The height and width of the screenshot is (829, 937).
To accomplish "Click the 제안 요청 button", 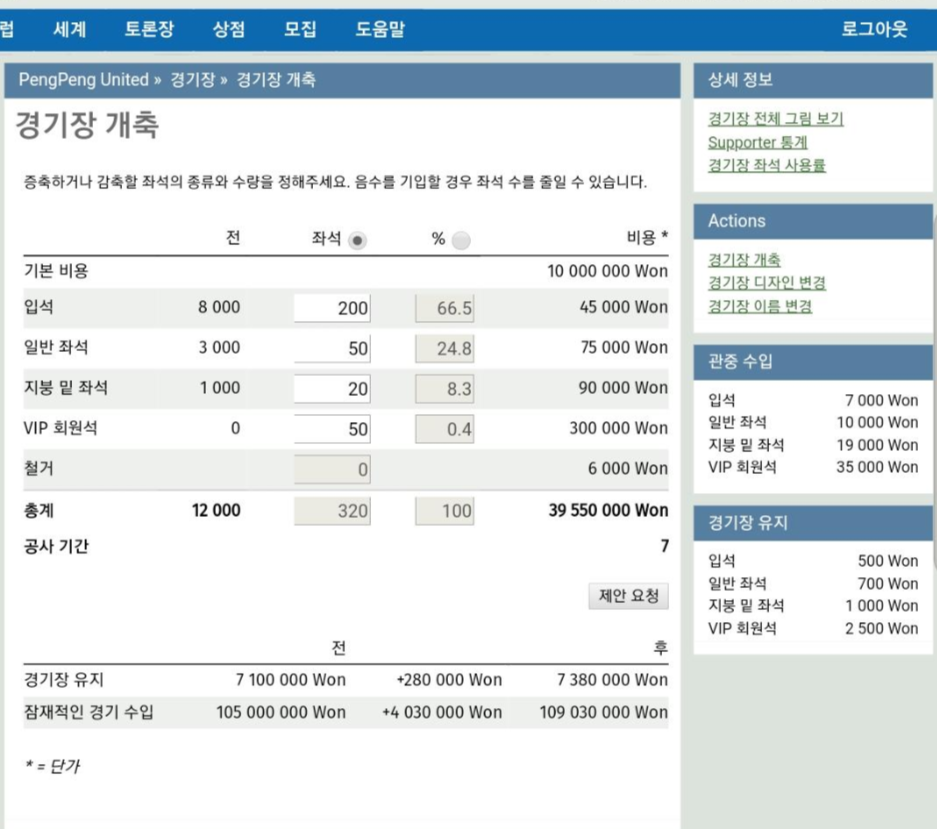I will point(629,596).
